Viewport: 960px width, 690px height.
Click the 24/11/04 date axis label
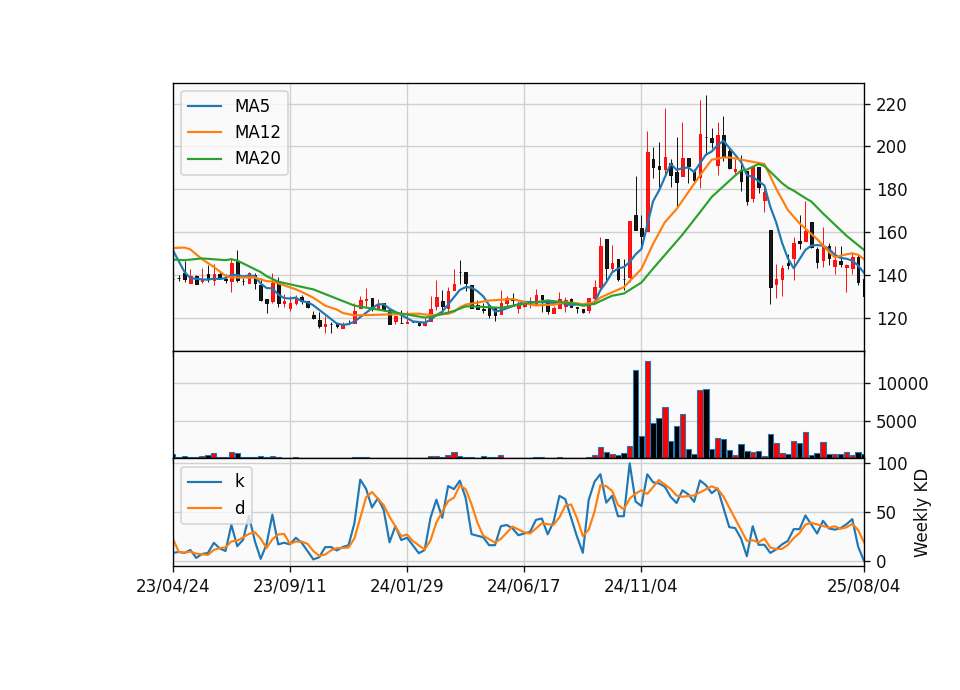(x=641, y=586)
